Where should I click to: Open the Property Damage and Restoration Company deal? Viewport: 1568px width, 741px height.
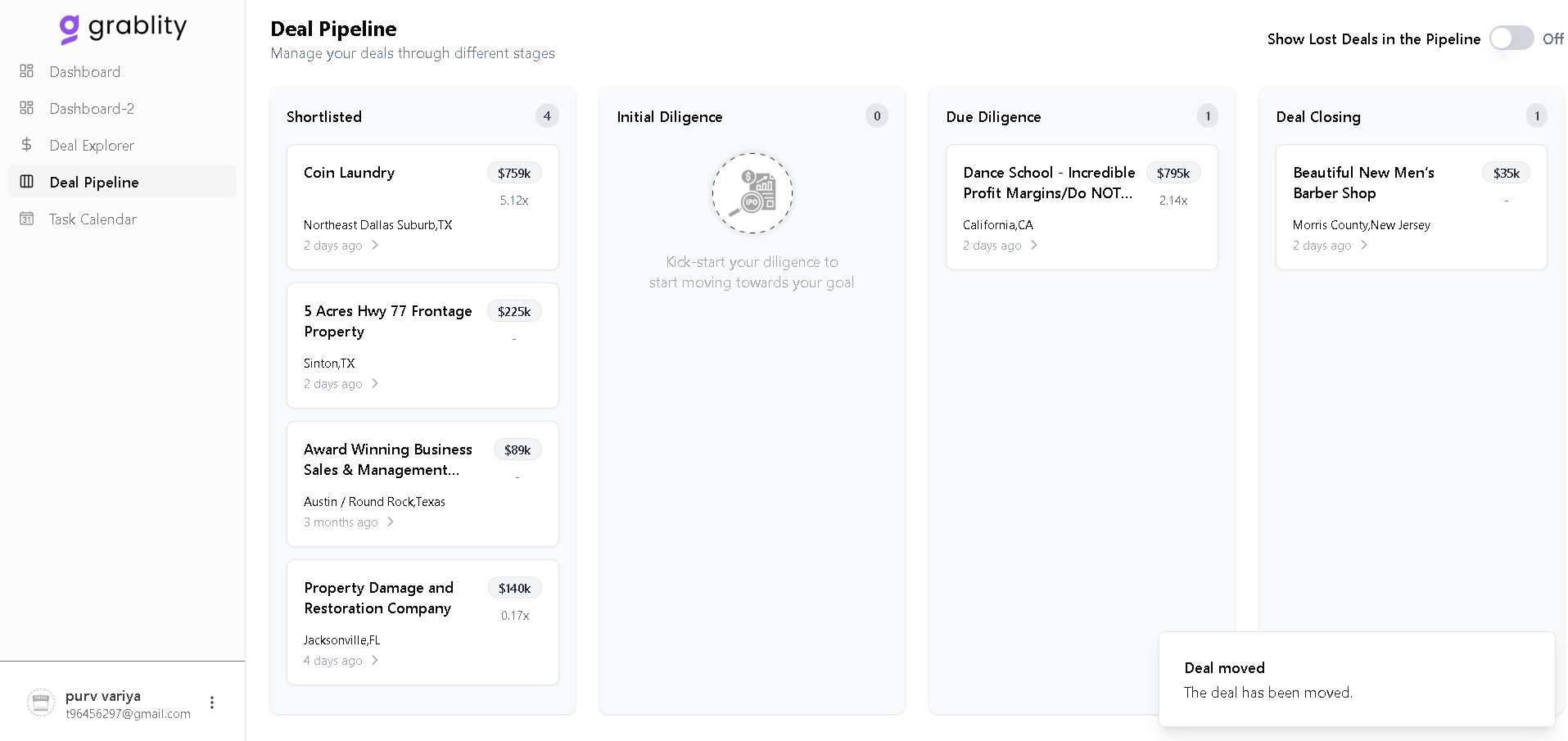point(378,598)
